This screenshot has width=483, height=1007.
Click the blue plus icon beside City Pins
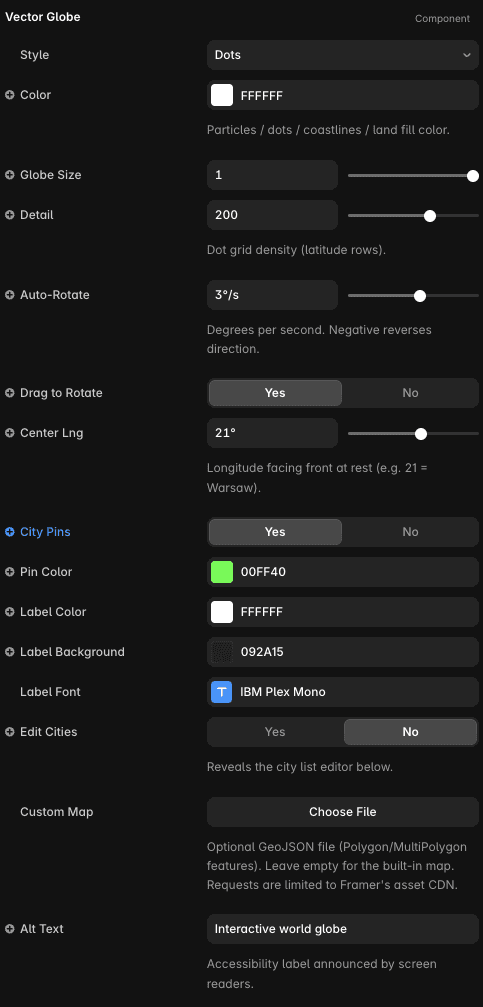[10, 532]
